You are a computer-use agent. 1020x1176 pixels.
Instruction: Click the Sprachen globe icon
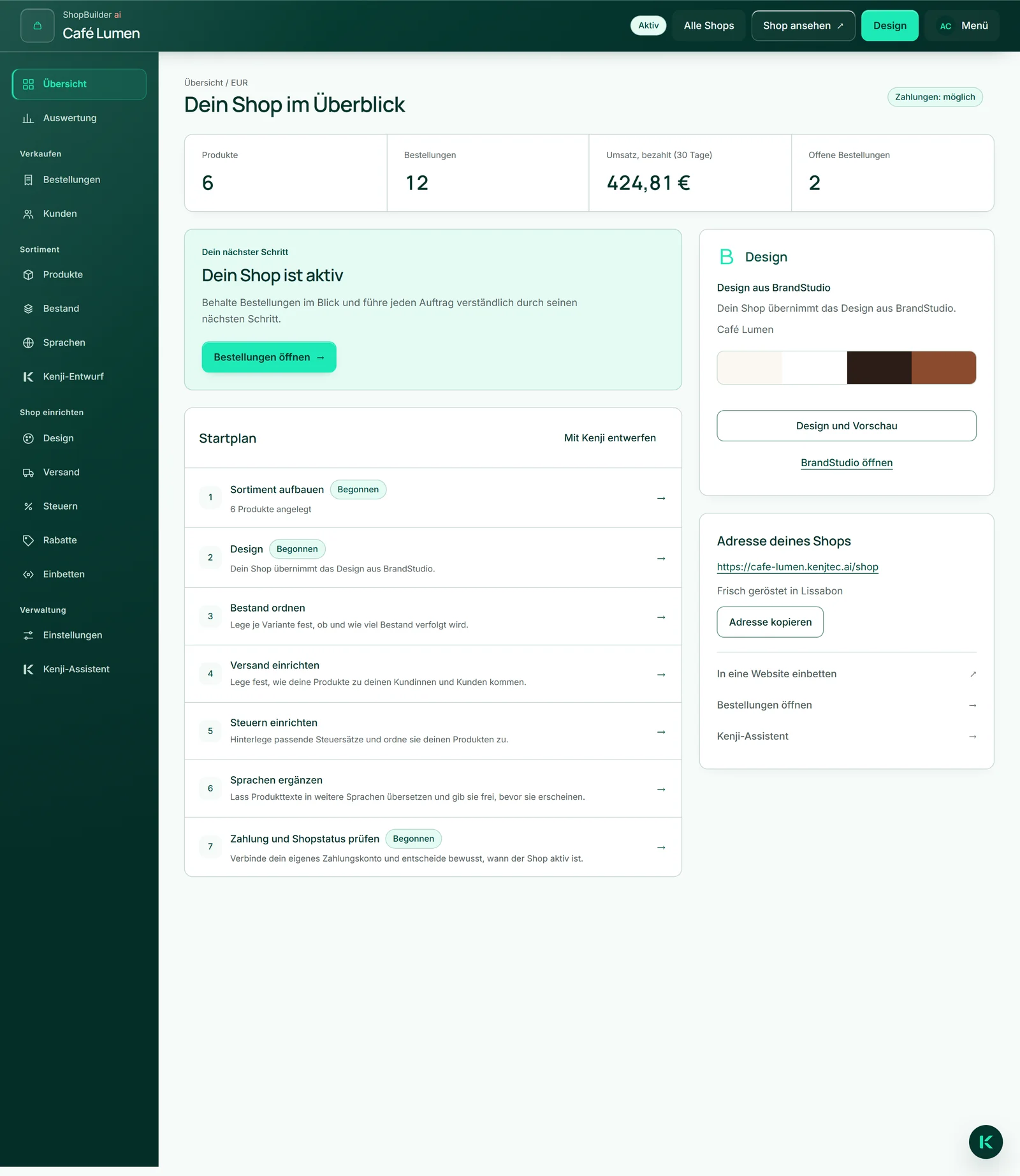pos(28,342)
